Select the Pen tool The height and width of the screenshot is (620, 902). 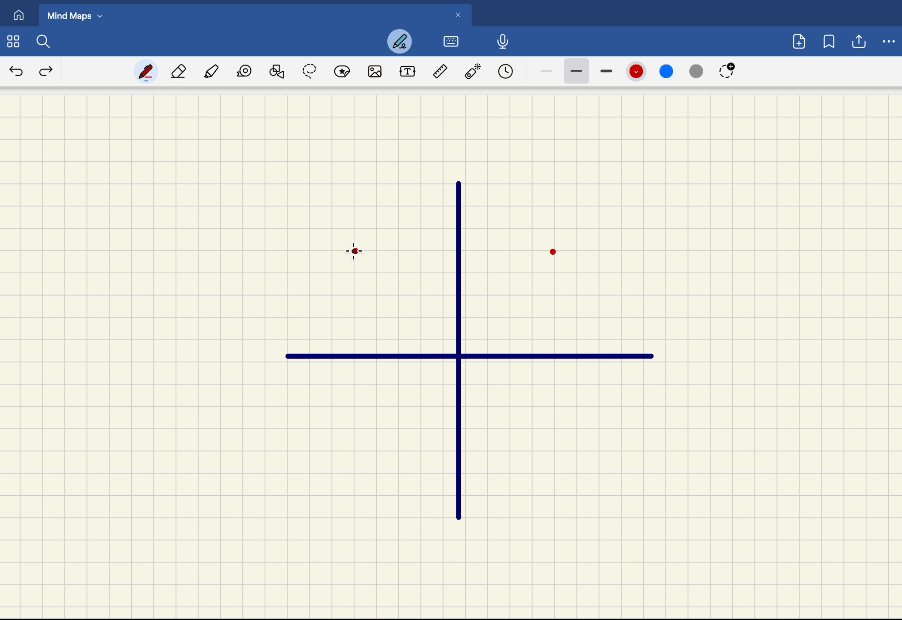pos(146,72)
